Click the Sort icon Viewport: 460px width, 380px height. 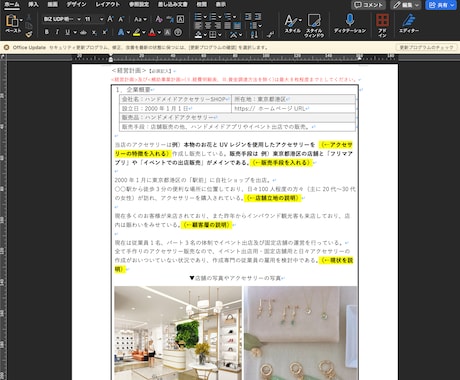[254, 34]
